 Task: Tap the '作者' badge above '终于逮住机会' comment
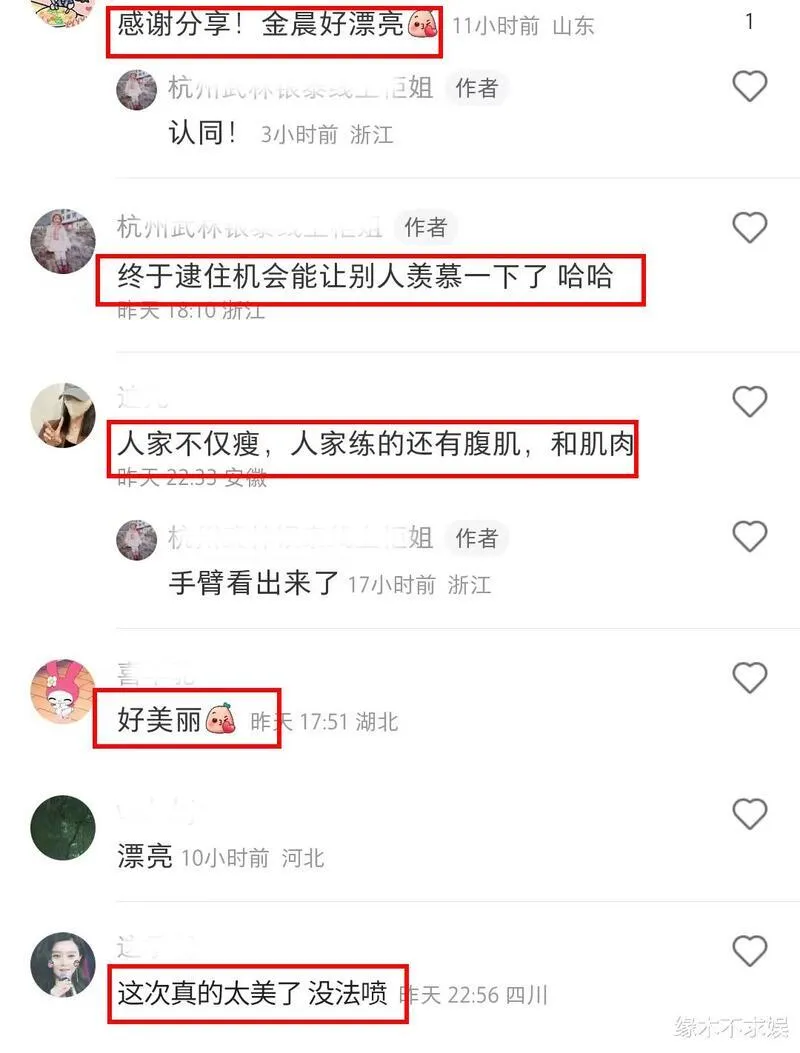point(426,227)
